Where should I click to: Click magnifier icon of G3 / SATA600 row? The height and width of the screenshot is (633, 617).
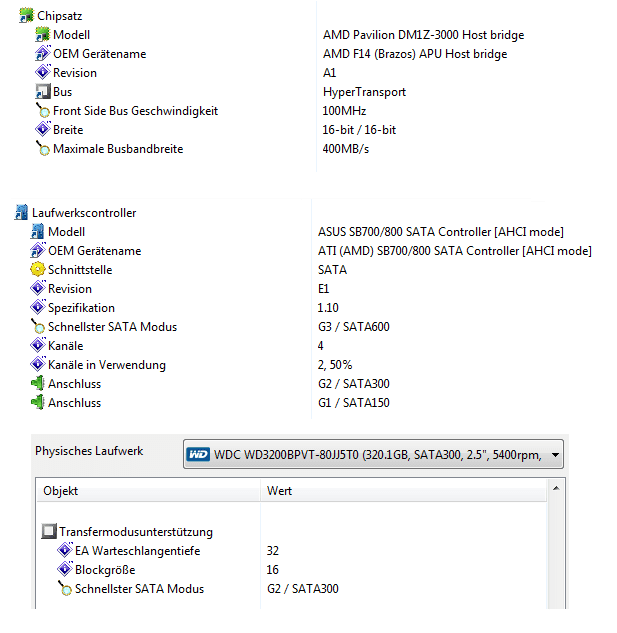pyautogui.click(x=37, y=326)
